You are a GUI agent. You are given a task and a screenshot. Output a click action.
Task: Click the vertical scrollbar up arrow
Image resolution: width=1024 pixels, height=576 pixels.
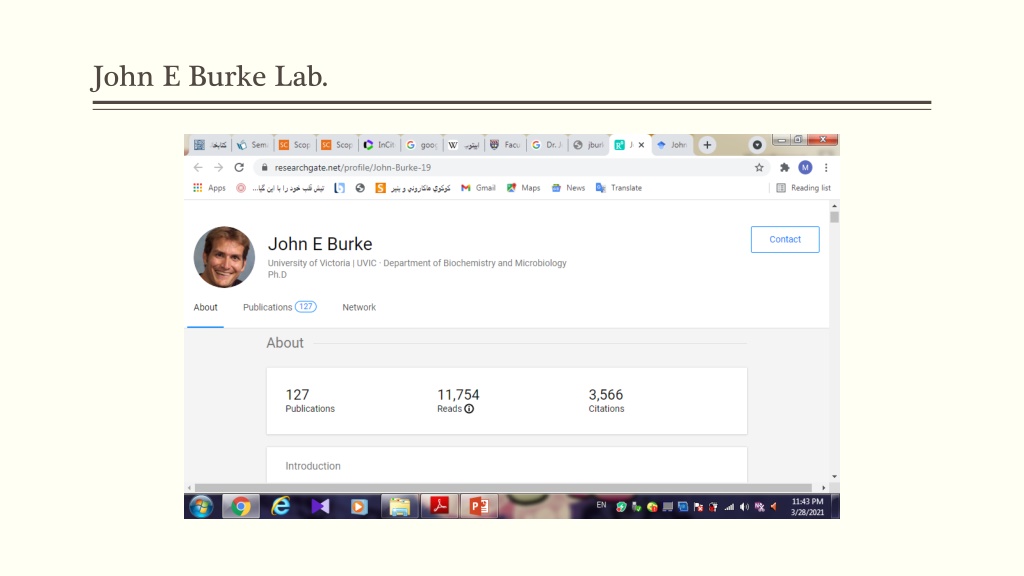(835, 206)
